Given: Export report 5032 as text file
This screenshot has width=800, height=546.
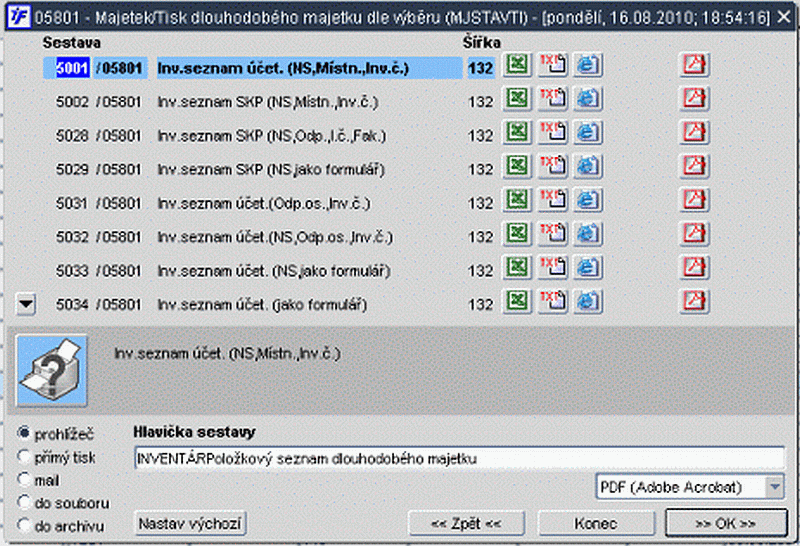Looking at the screenshot, I should point(553,234).
